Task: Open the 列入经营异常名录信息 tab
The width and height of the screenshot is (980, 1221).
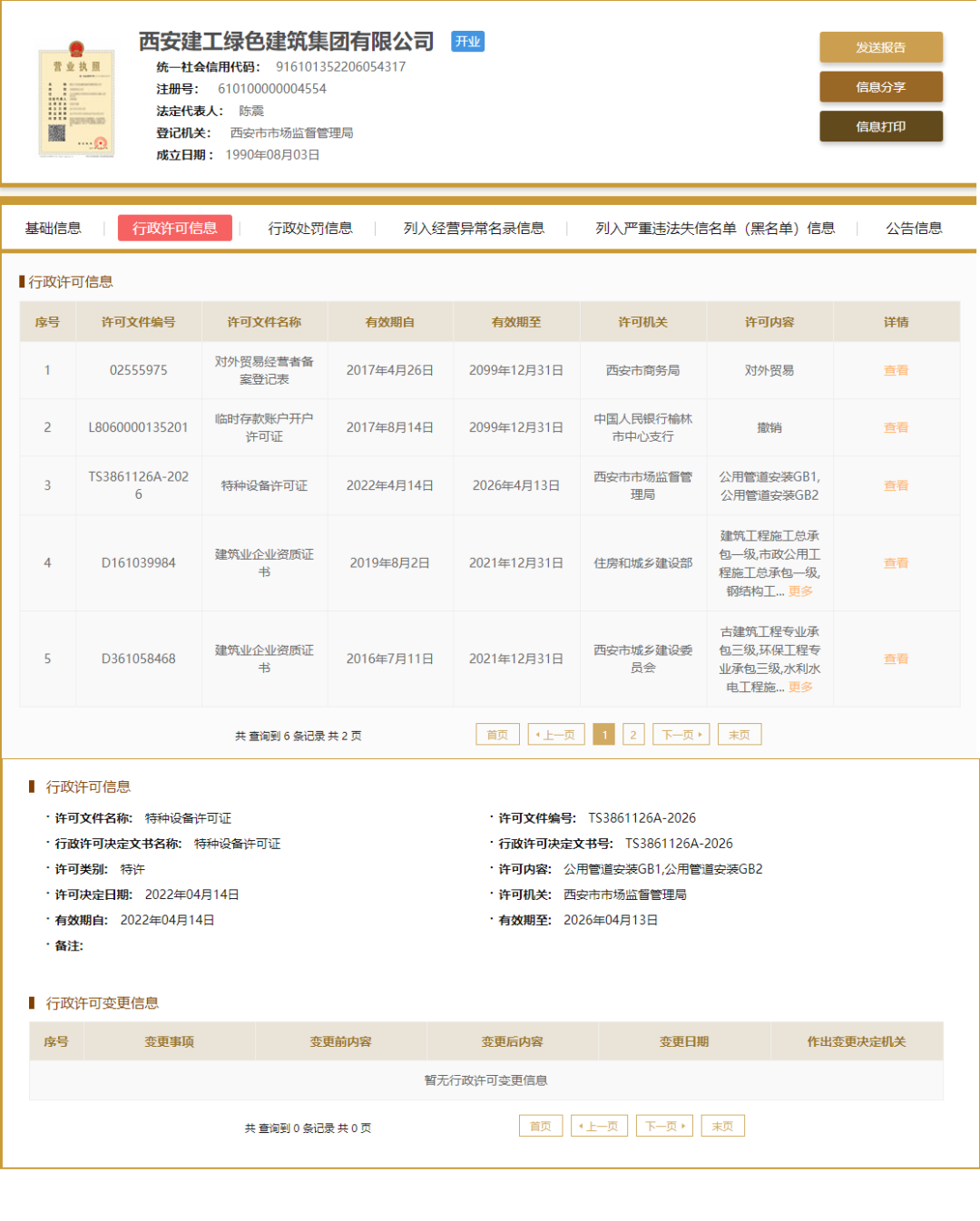Action: click(474, 228)
